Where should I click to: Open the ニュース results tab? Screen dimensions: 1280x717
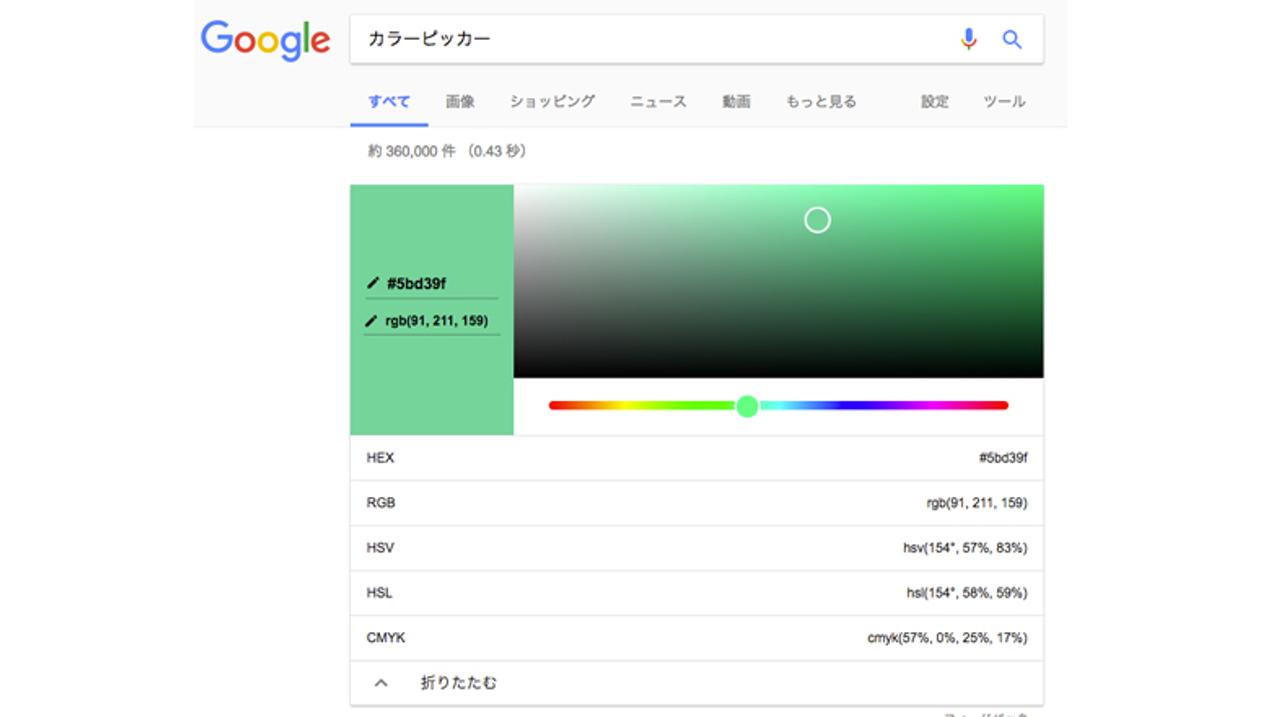pyautogui.click(x=657, y=101)
